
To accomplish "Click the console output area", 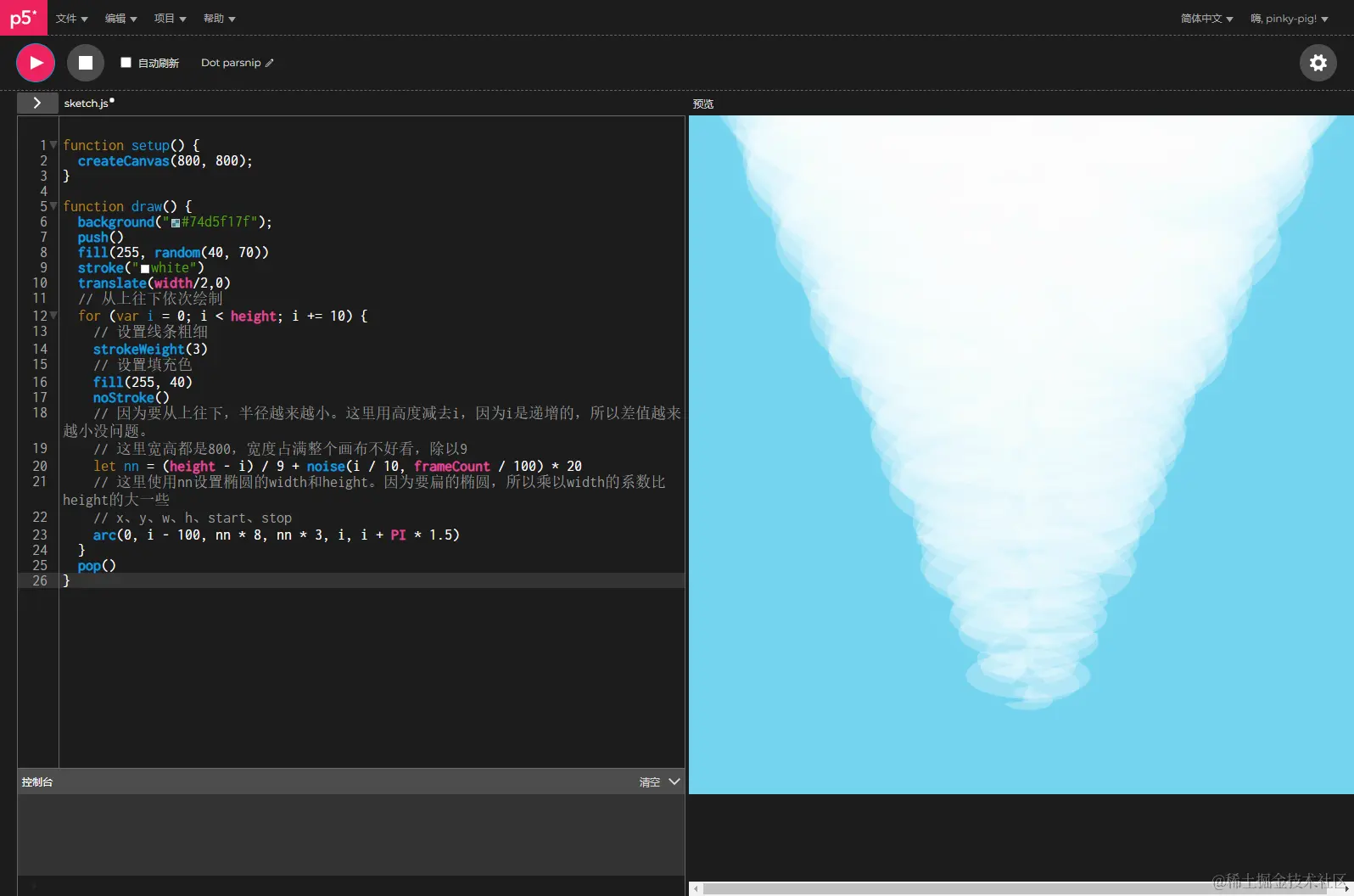I will pos(351,835).
